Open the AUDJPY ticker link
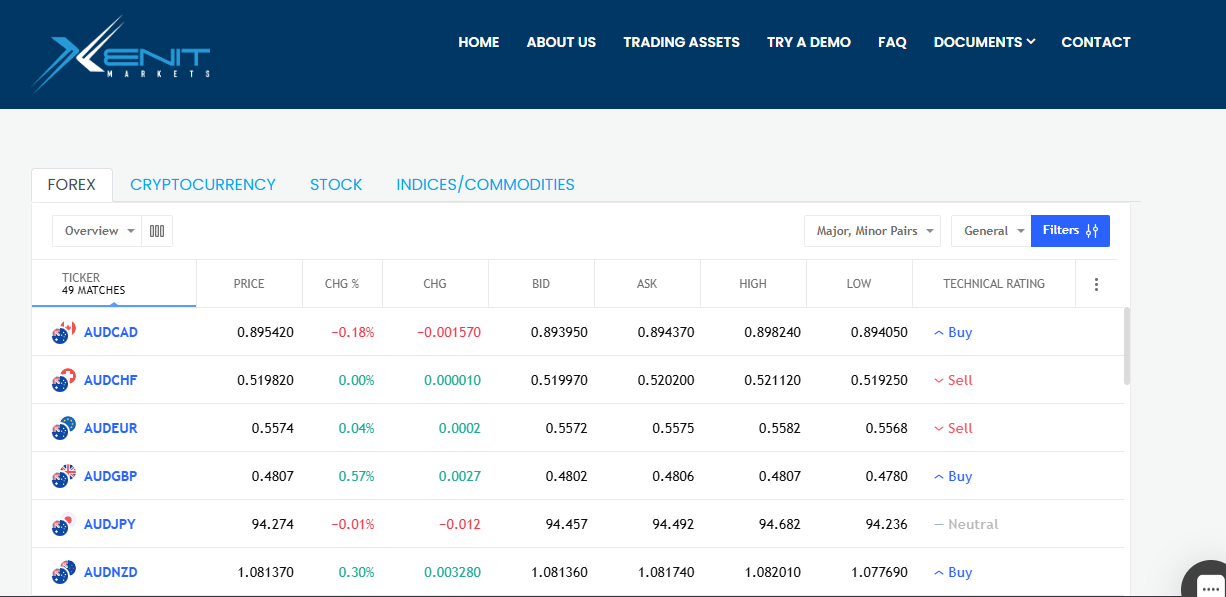 click(110, 524)
